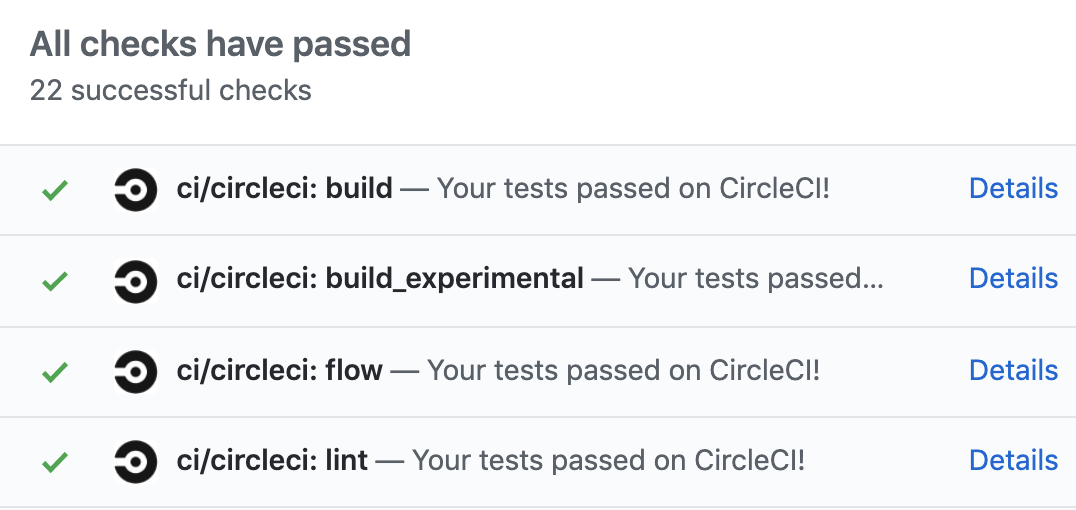Open Details for ci/circleci: build
The width and height of the screenshot is (1076, 510).
tap(1013, 188)
